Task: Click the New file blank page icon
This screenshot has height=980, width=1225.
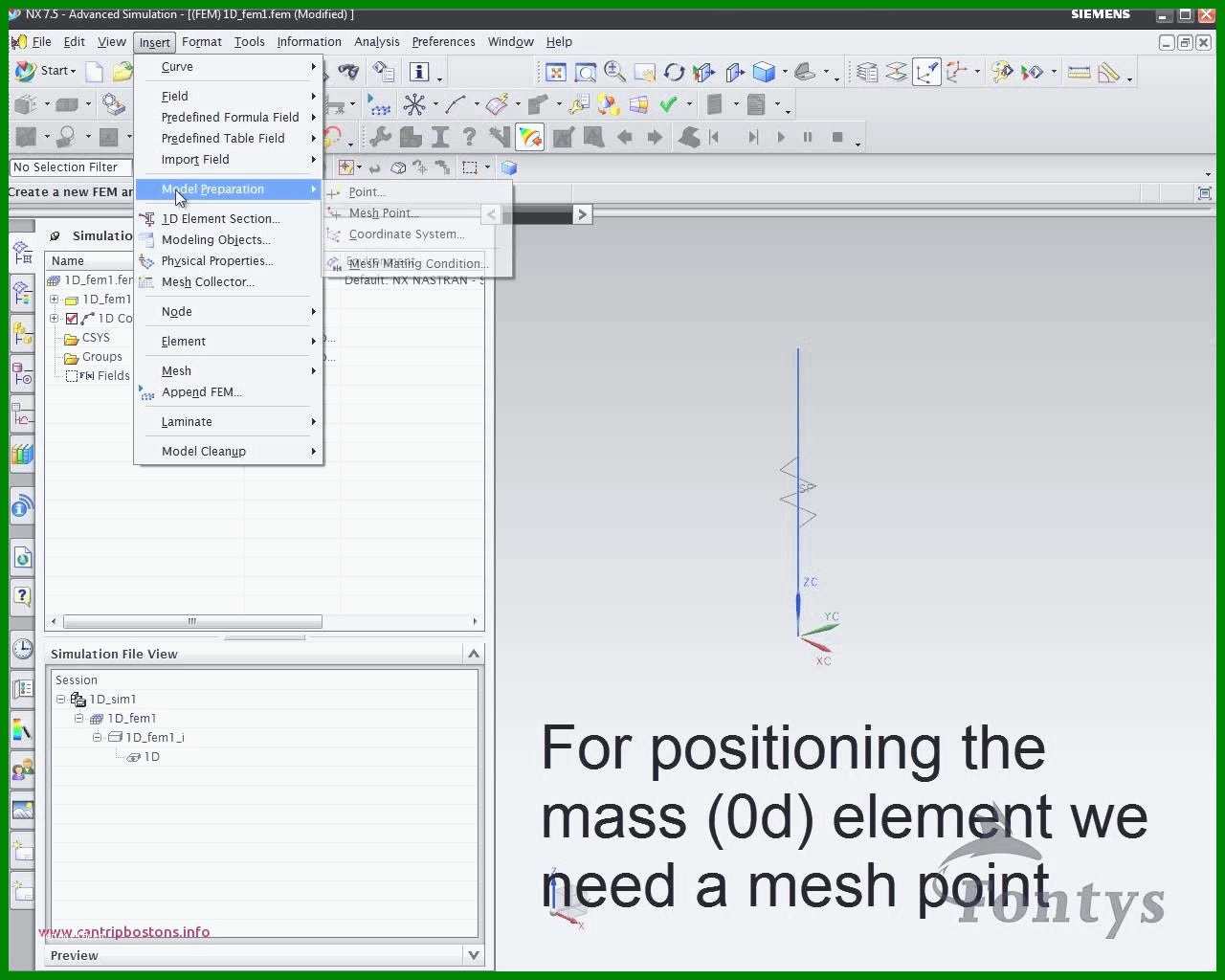Action: 94,72
